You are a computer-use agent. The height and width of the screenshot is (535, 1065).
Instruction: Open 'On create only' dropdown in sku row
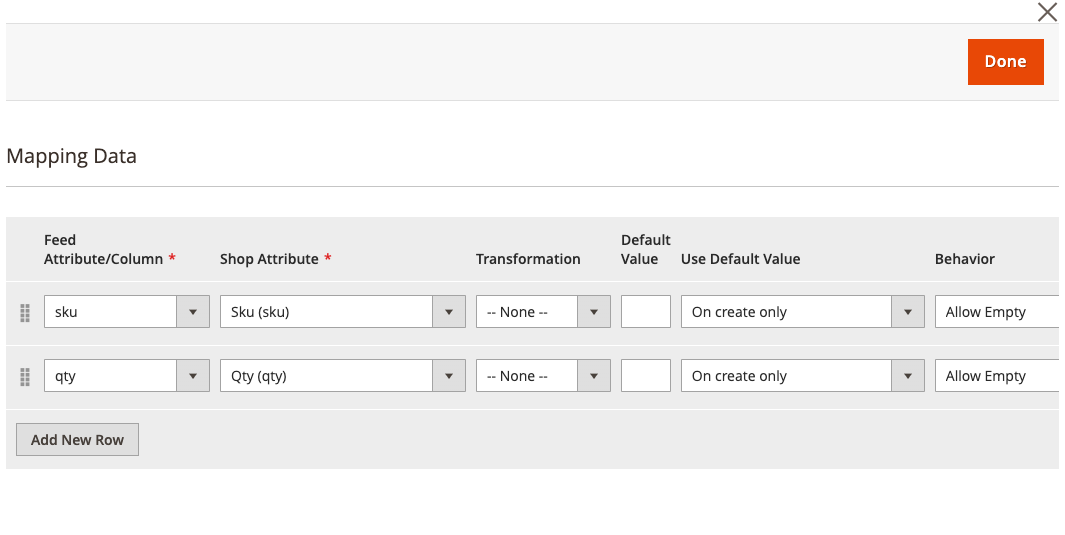[802, 312]
